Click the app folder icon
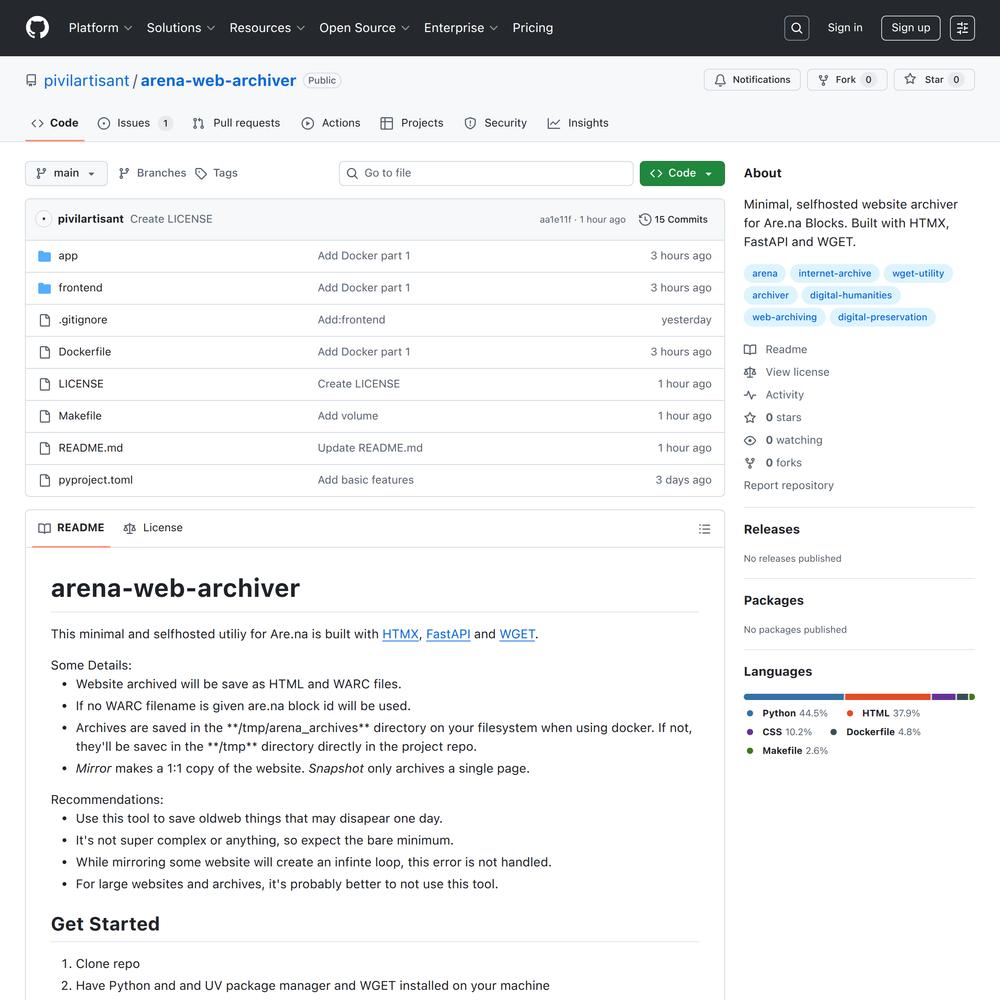Viewport: 1000px width, 1000px height. click(x=44, y=256)
